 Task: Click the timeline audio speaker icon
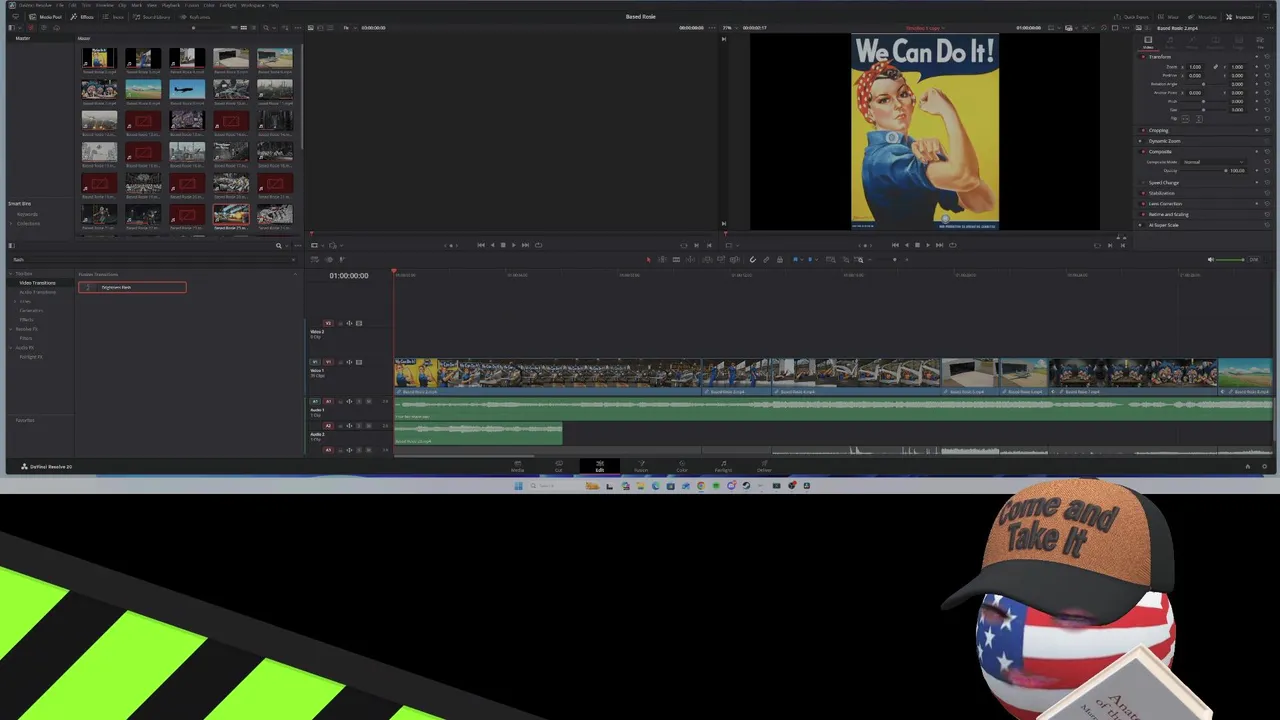click(1210, 259)
